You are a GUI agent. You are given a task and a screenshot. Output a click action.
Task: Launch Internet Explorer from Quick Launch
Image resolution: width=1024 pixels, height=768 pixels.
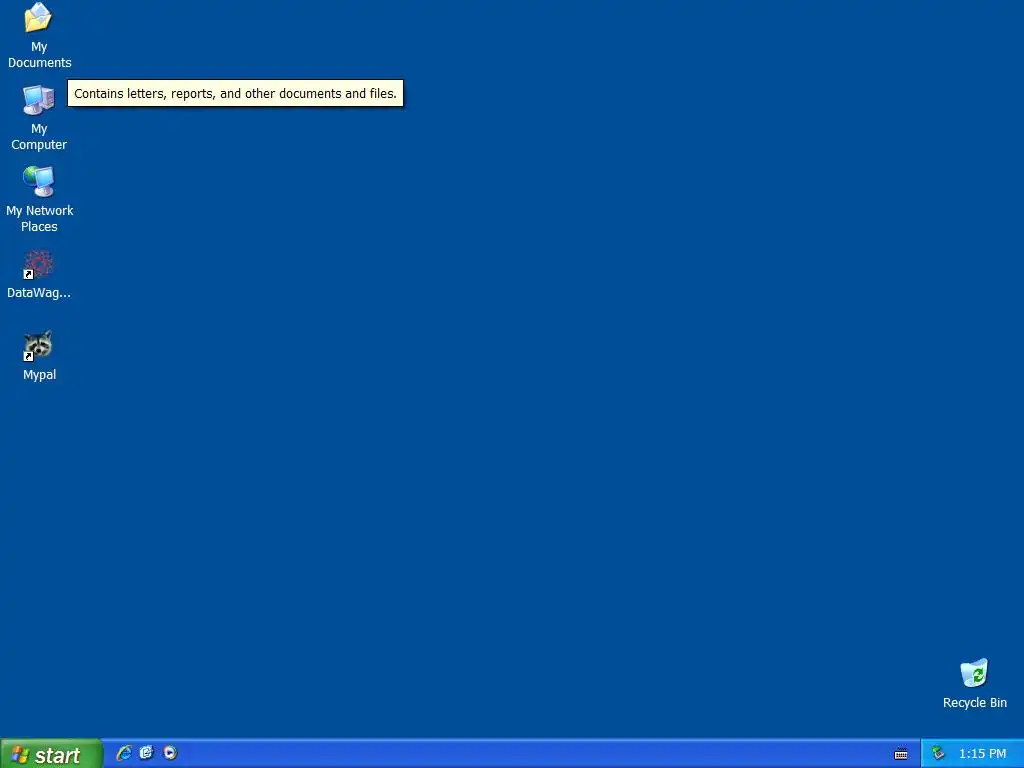tap(123, 753)
